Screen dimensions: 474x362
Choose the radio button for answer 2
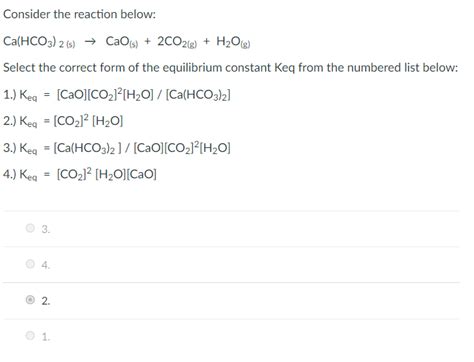pos(30,300)
